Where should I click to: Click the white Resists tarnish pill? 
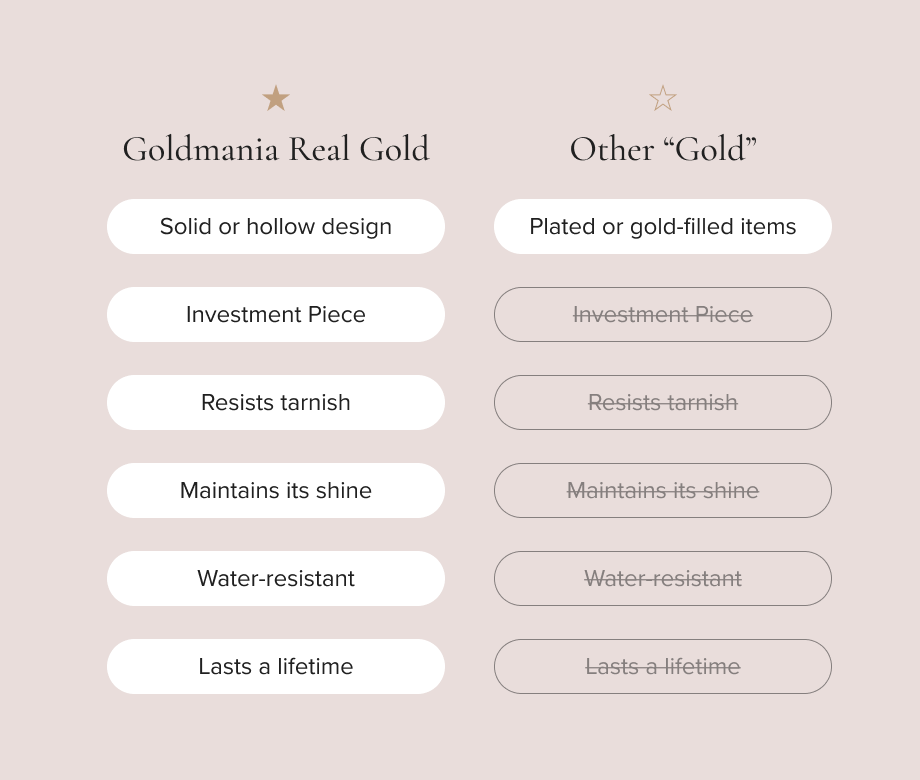click(x=276, y=402)
